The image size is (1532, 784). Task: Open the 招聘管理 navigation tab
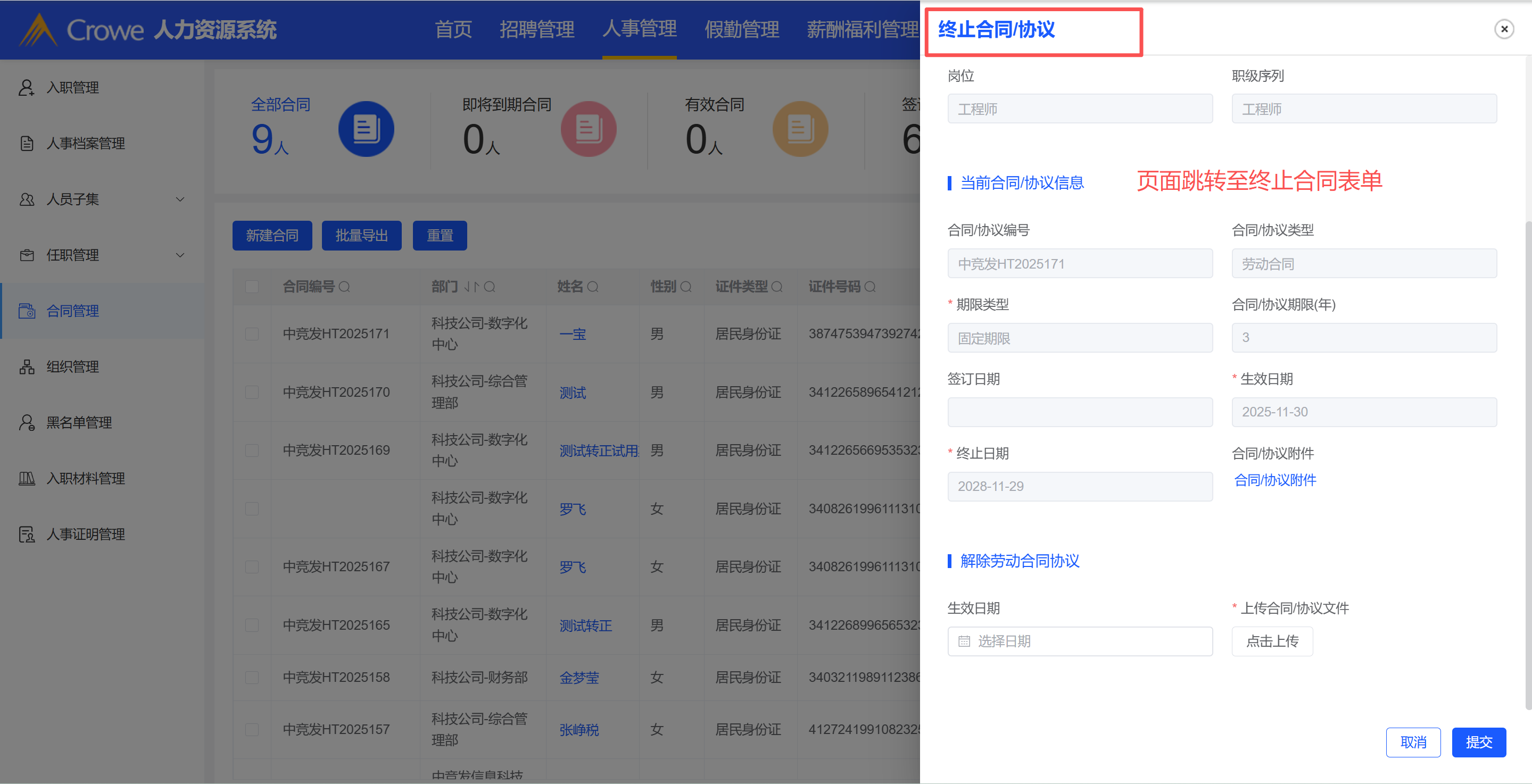(x=536, y=29)
